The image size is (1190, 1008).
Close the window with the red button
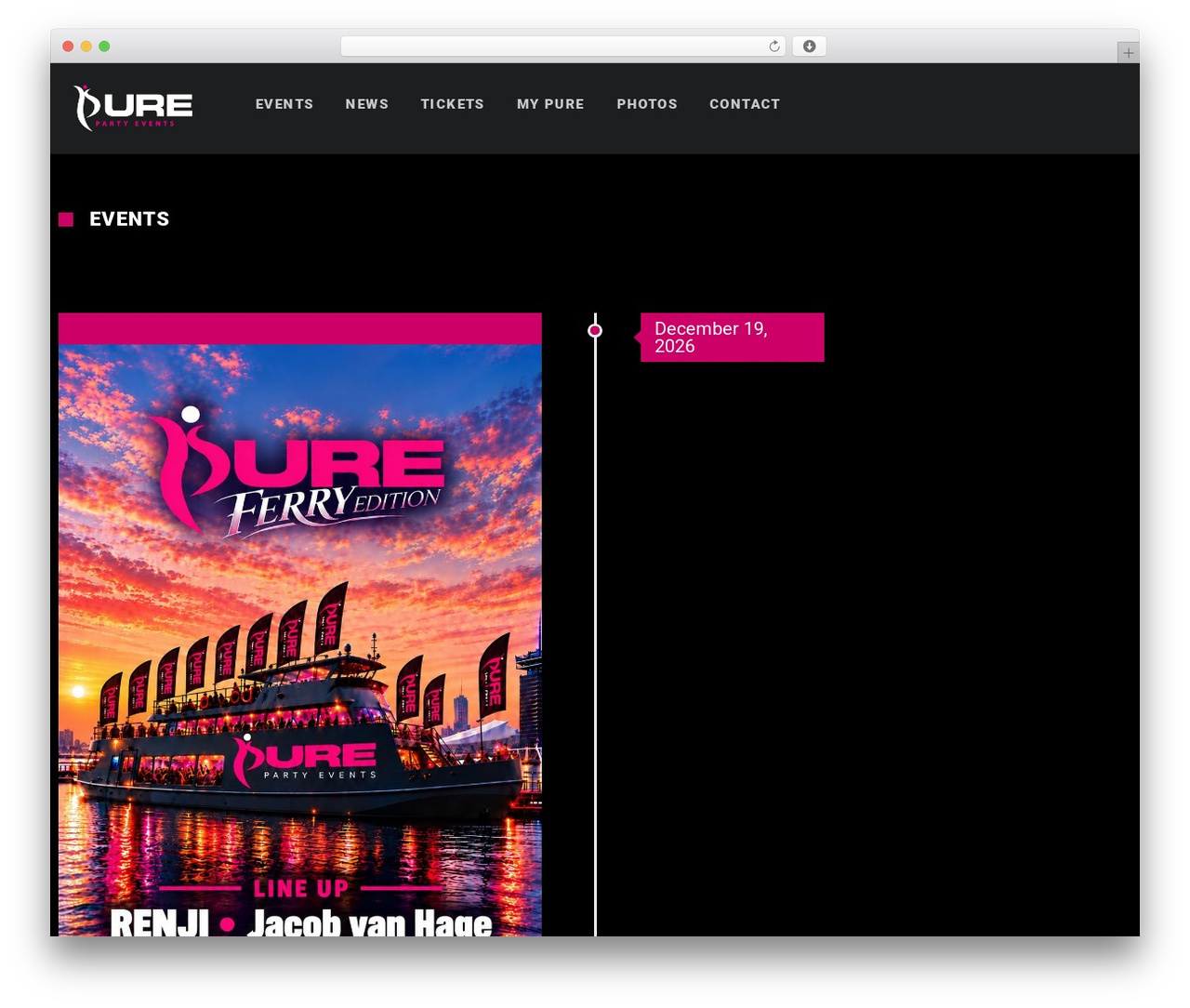click(68, 46)
